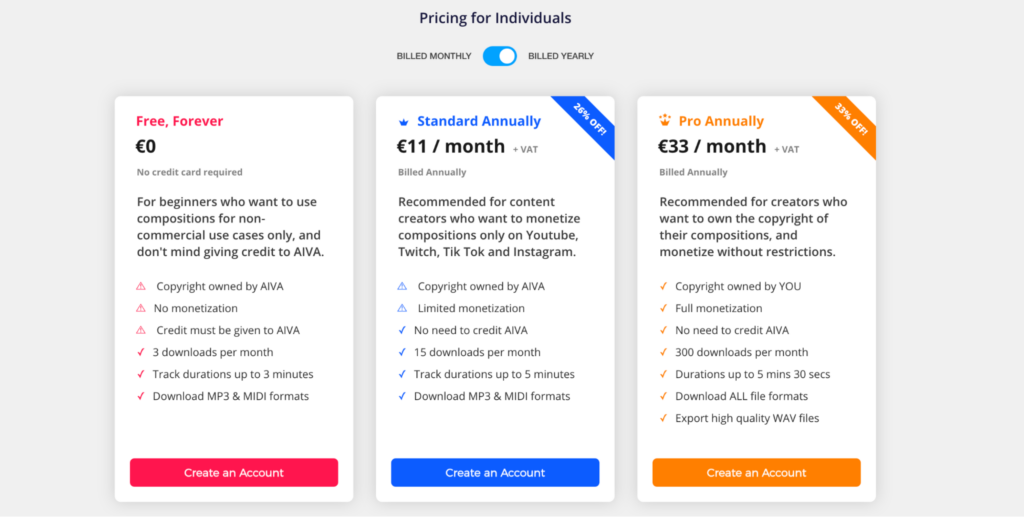Click checkmark beside Export high quality WAV files
1024x517 pixels.
click(x=664, y=418)
